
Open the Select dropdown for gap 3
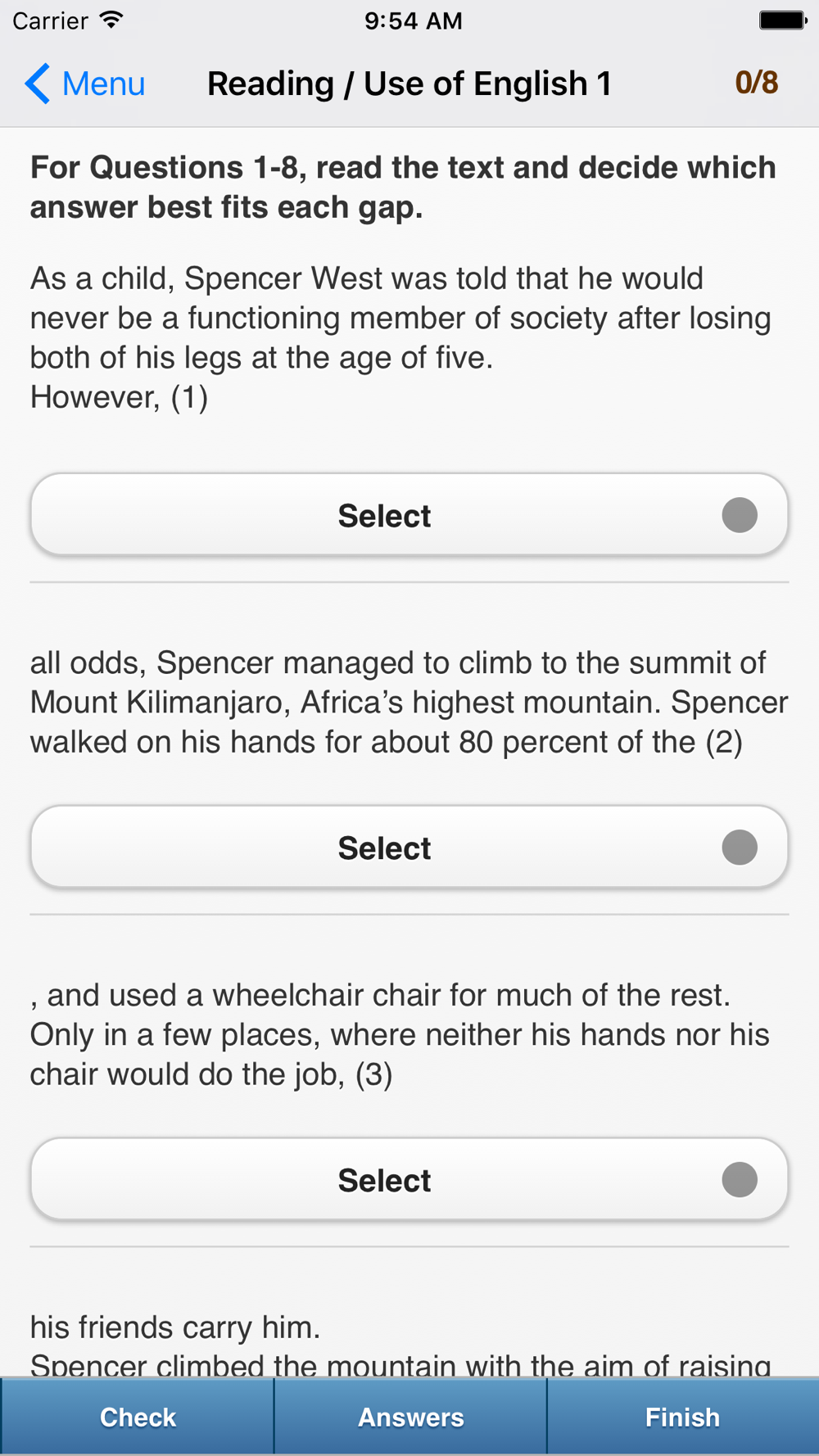pyautogui.click(x=409, y=1180)
